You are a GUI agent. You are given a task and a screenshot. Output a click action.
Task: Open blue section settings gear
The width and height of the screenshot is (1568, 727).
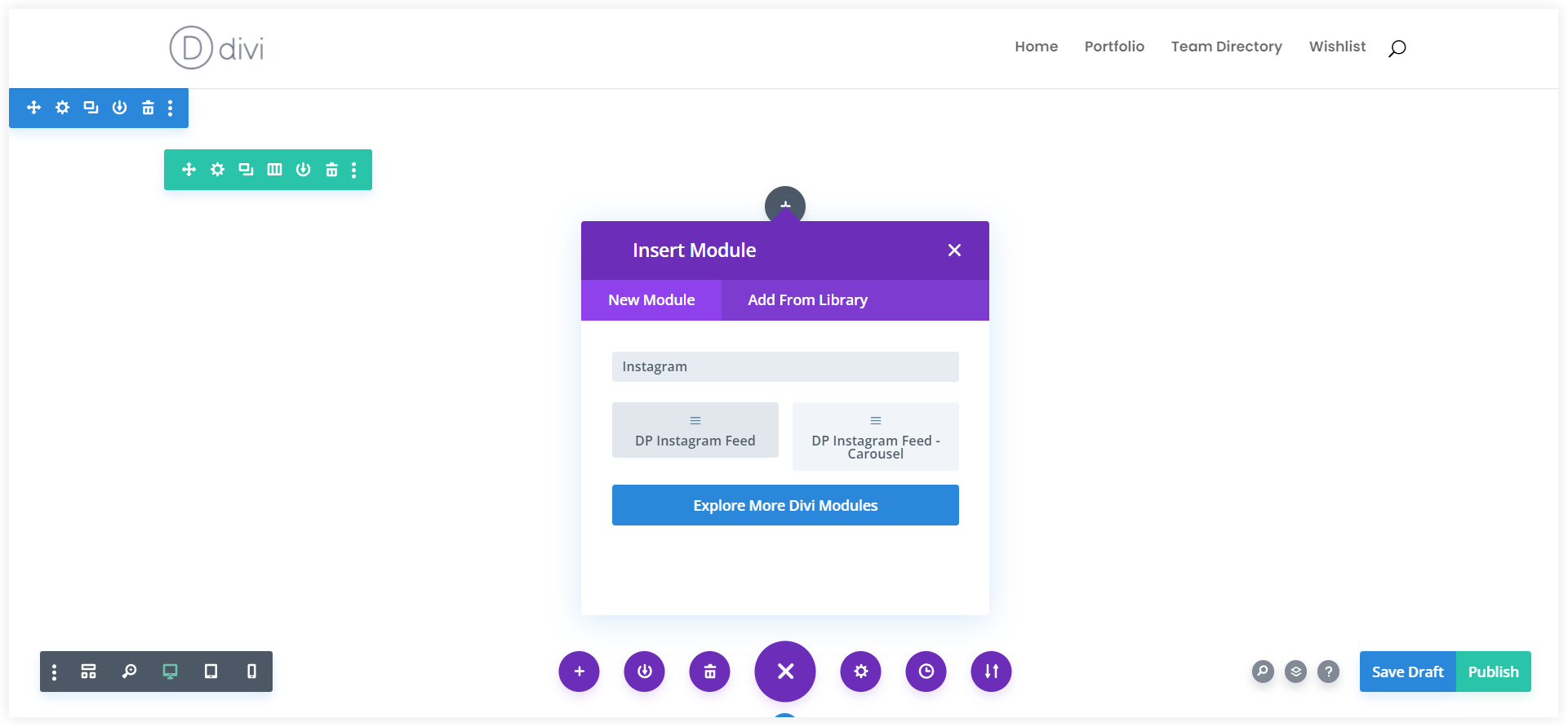62,108
